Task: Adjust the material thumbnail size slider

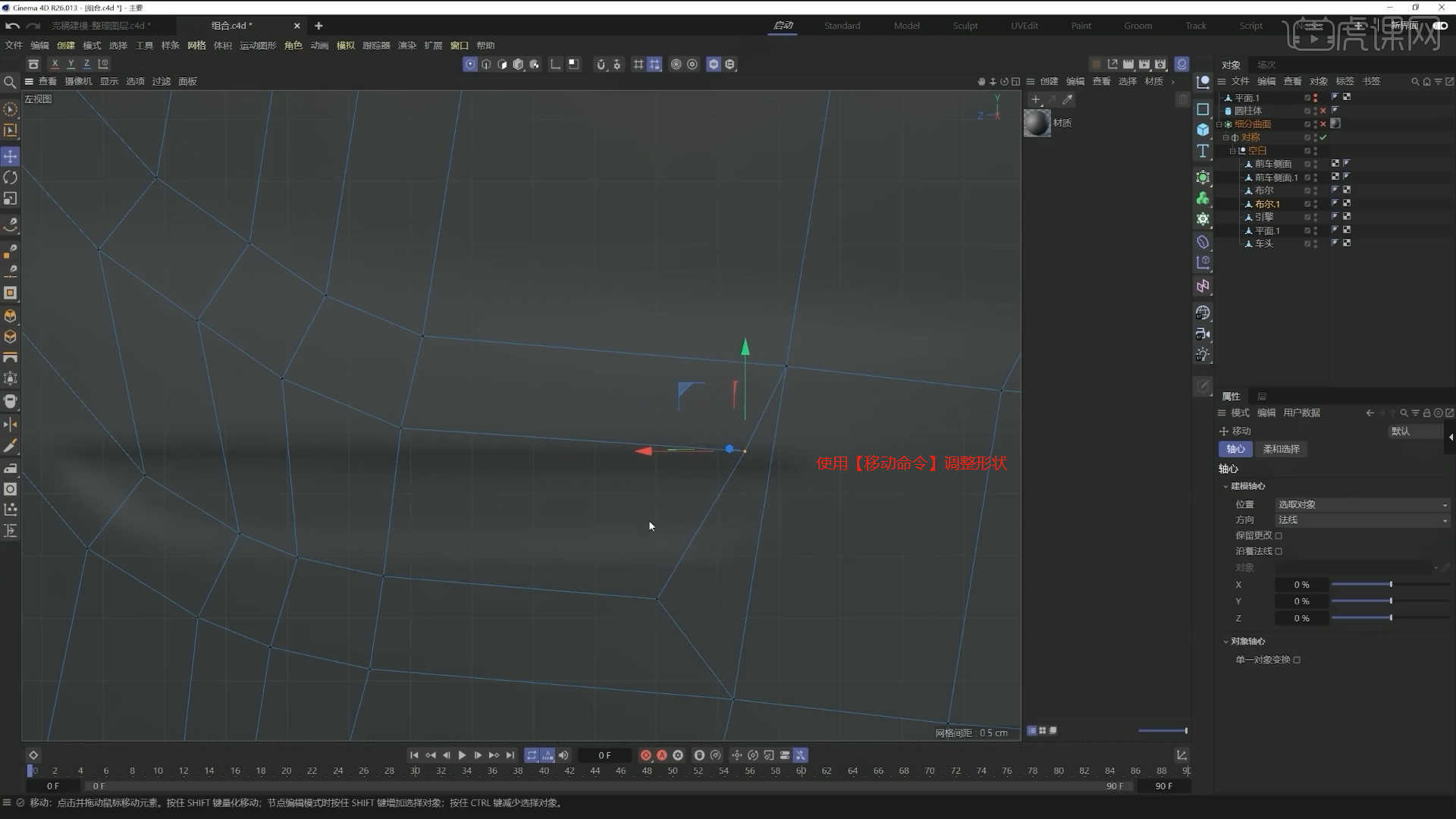Action: 1163,731
